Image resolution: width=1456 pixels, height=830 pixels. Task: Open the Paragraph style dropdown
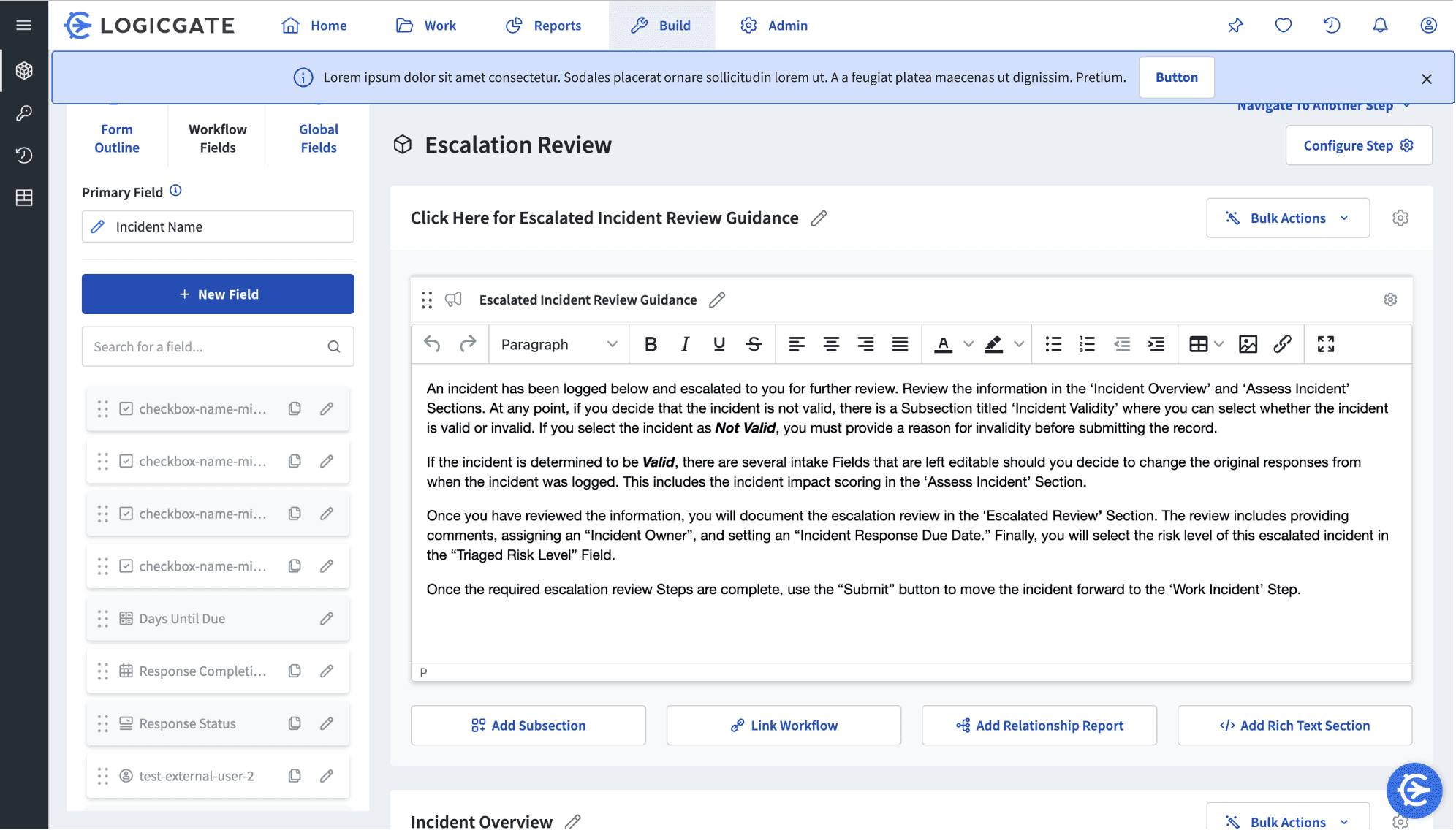pos(558,344)
